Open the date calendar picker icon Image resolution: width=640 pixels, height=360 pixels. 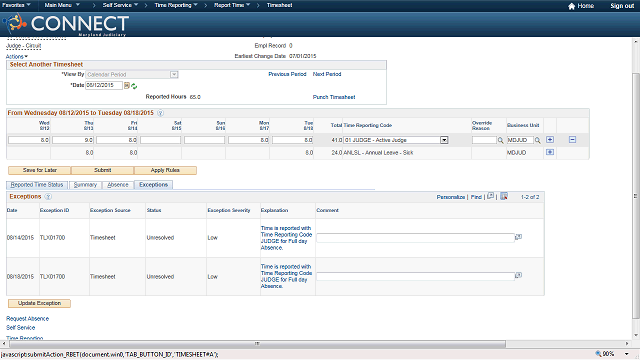click(x=127, y=86)
